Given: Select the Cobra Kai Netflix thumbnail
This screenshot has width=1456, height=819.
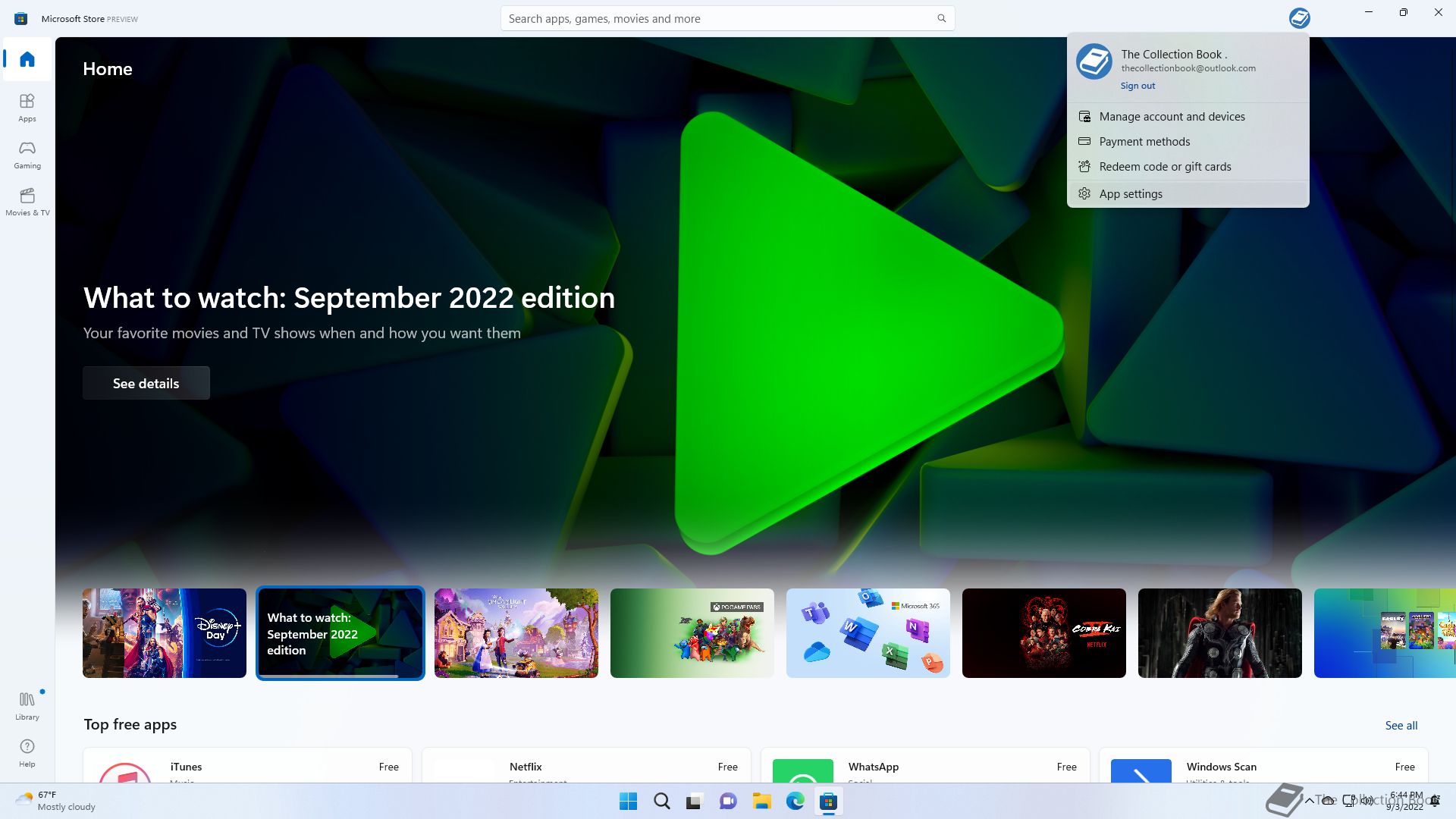Looking at the screenshot, I should 1044,633.
